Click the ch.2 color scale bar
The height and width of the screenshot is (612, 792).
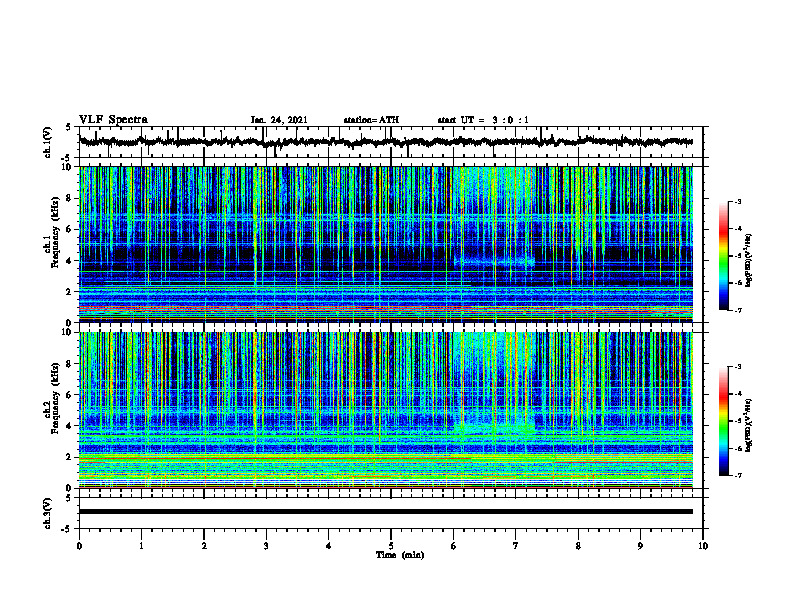[x=723, y=421]
